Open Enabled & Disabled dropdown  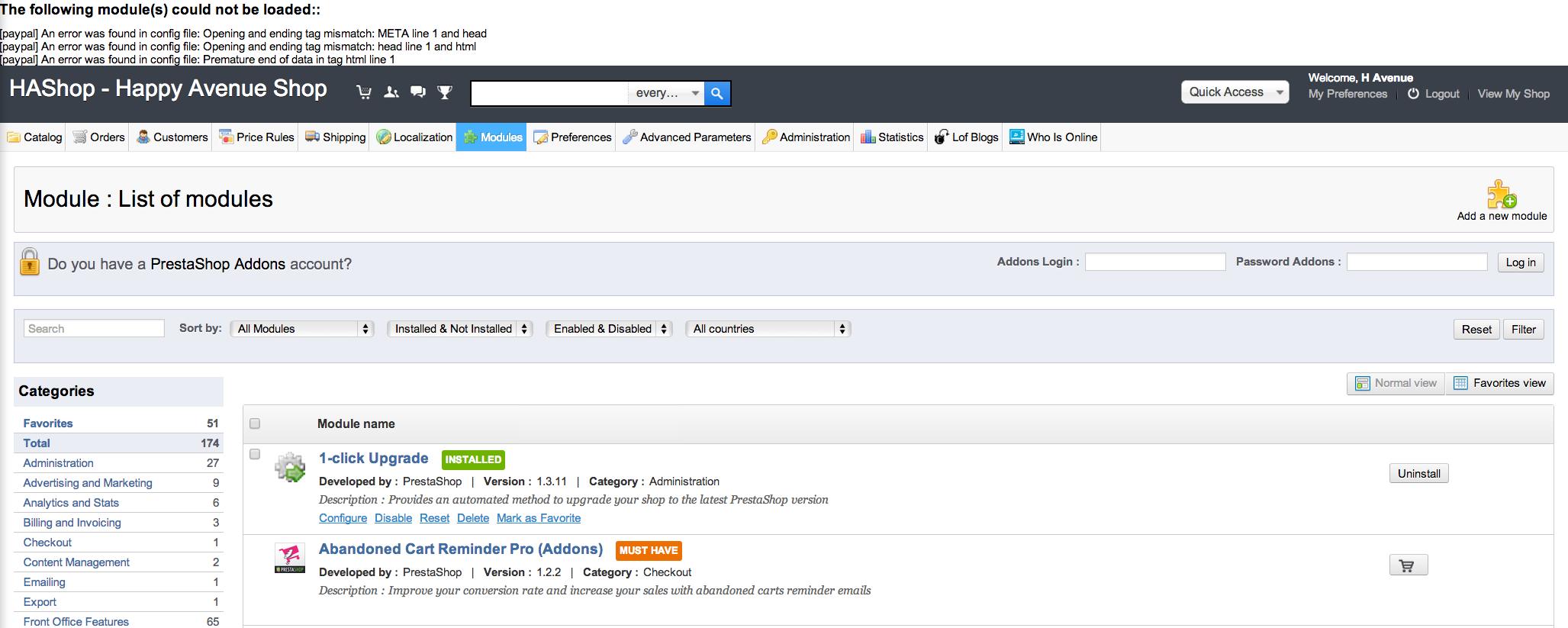610,329
